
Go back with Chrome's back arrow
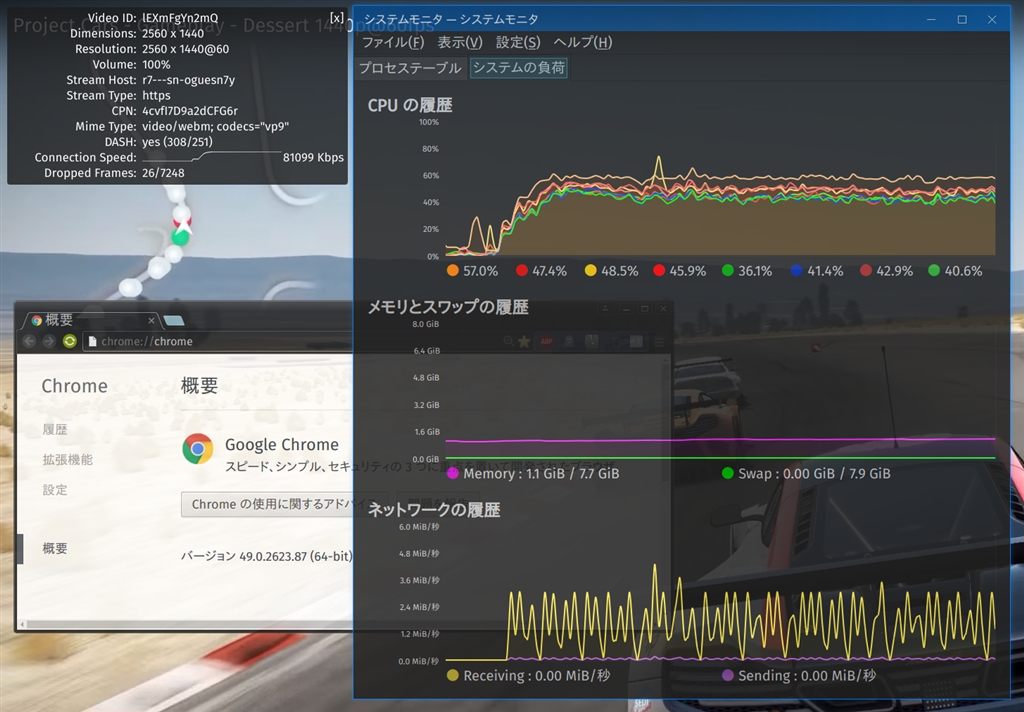point(29,341)
